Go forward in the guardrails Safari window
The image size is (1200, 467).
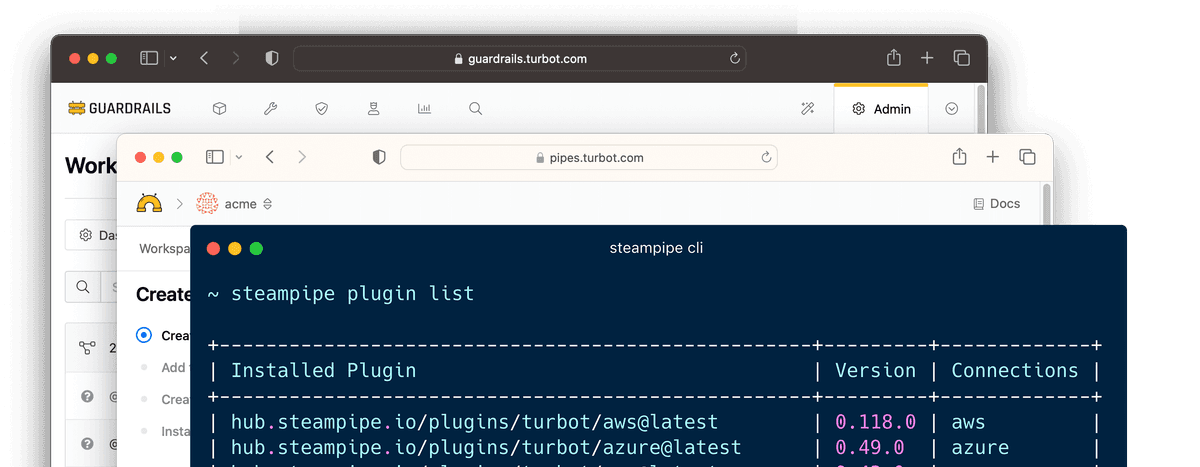(x=236, y=59)
